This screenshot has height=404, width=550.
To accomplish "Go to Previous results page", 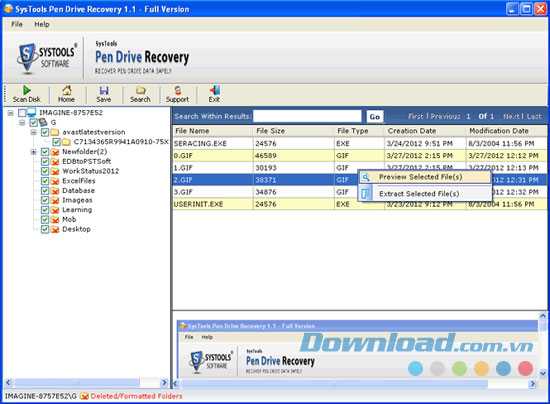I will pos(445,116).
